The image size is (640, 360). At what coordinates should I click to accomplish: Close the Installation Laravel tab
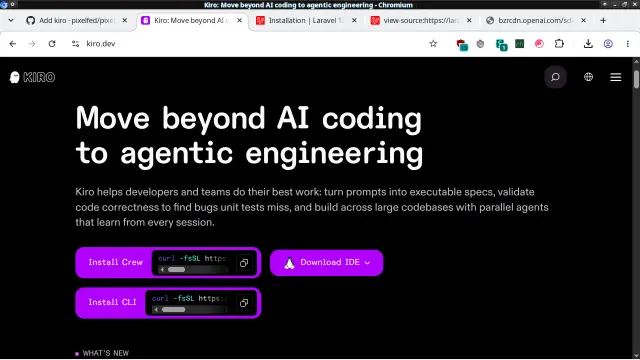[354, 20]
